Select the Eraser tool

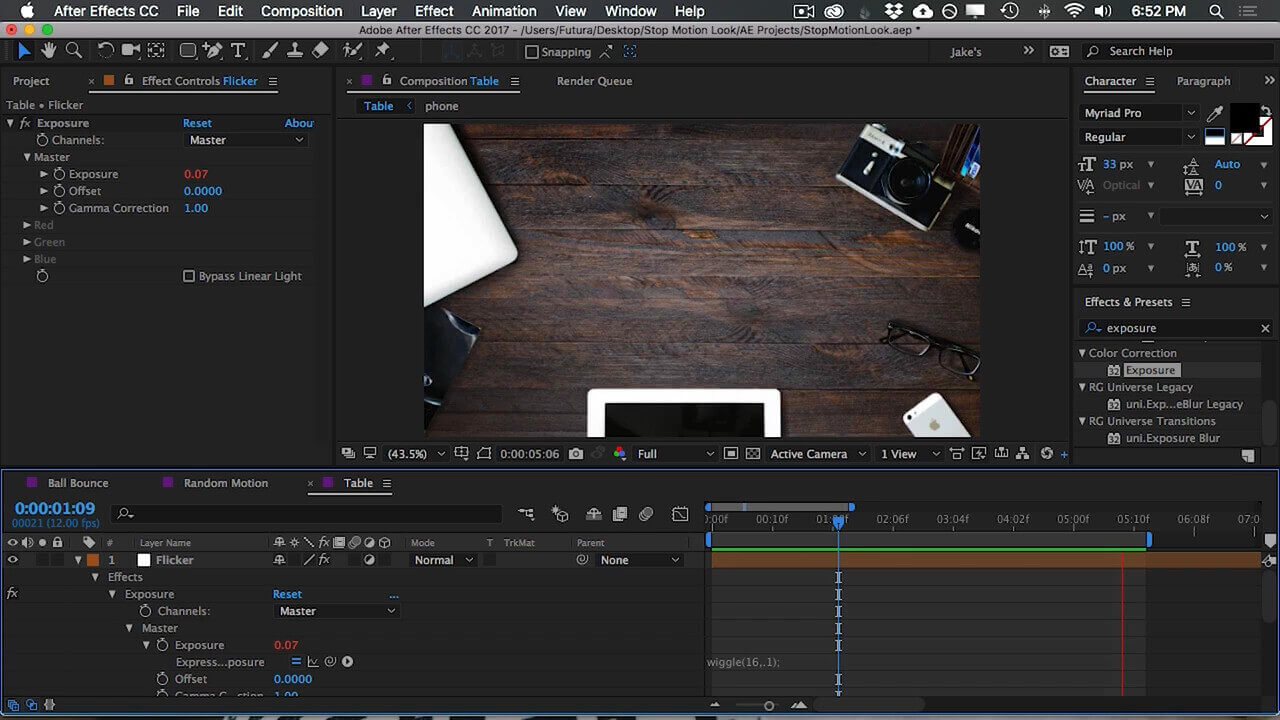pos(320,51)
